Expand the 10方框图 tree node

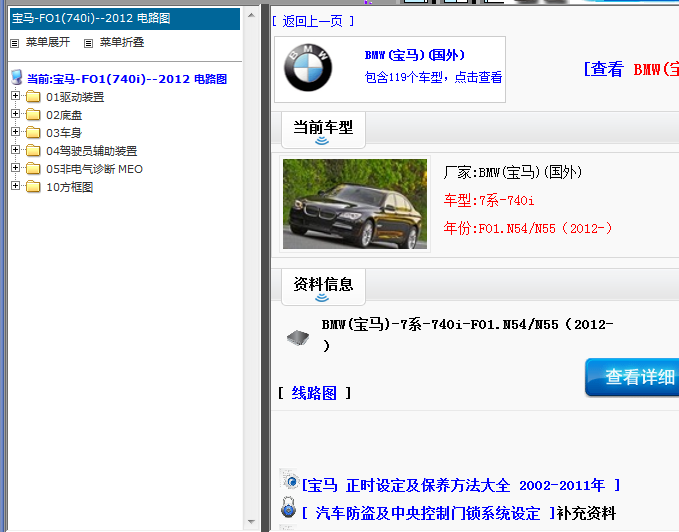[16, 186]
